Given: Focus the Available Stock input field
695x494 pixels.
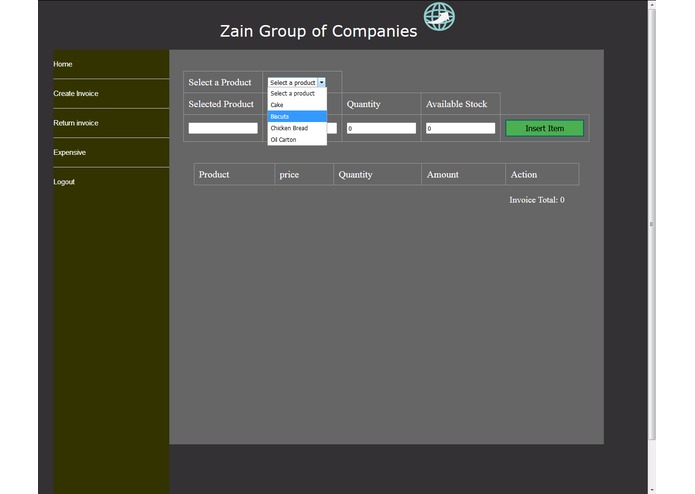Looking at the screenshot, I should click(461, 128).
